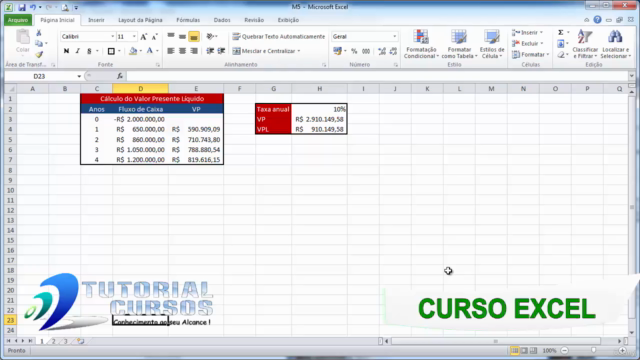Switch to the Layout da Página tab
The height and width of the screenshot is (360, 640).
coord(140,20)
